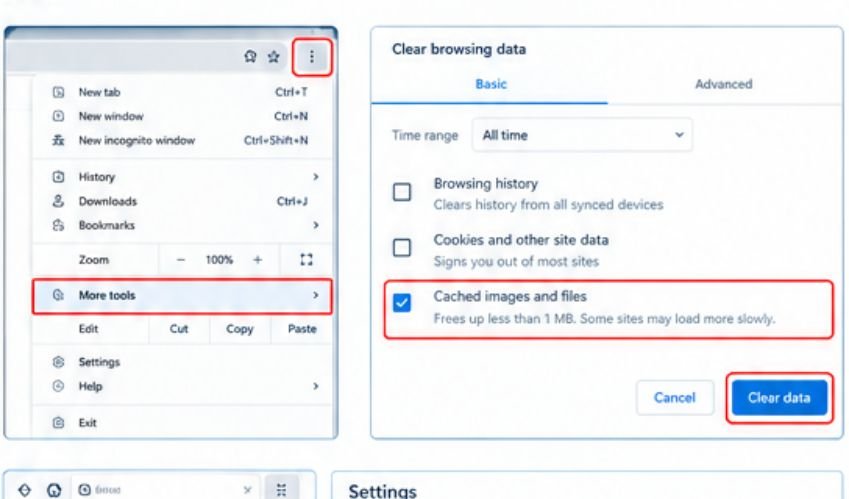Toggle fullscreen icon in Zoom row
This screenshot has height=499, width=849.
point(306,260)
